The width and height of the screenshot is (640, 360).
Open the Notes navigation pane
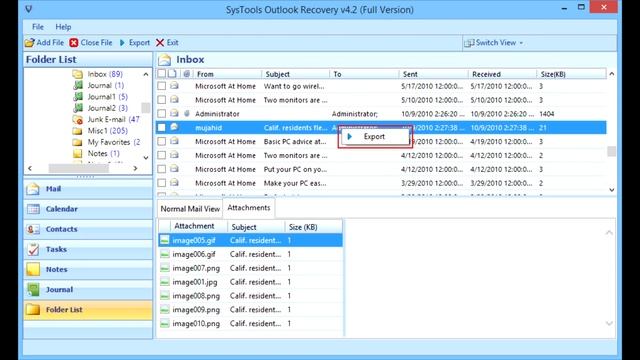pyautogui.click(x=88, y=269)
